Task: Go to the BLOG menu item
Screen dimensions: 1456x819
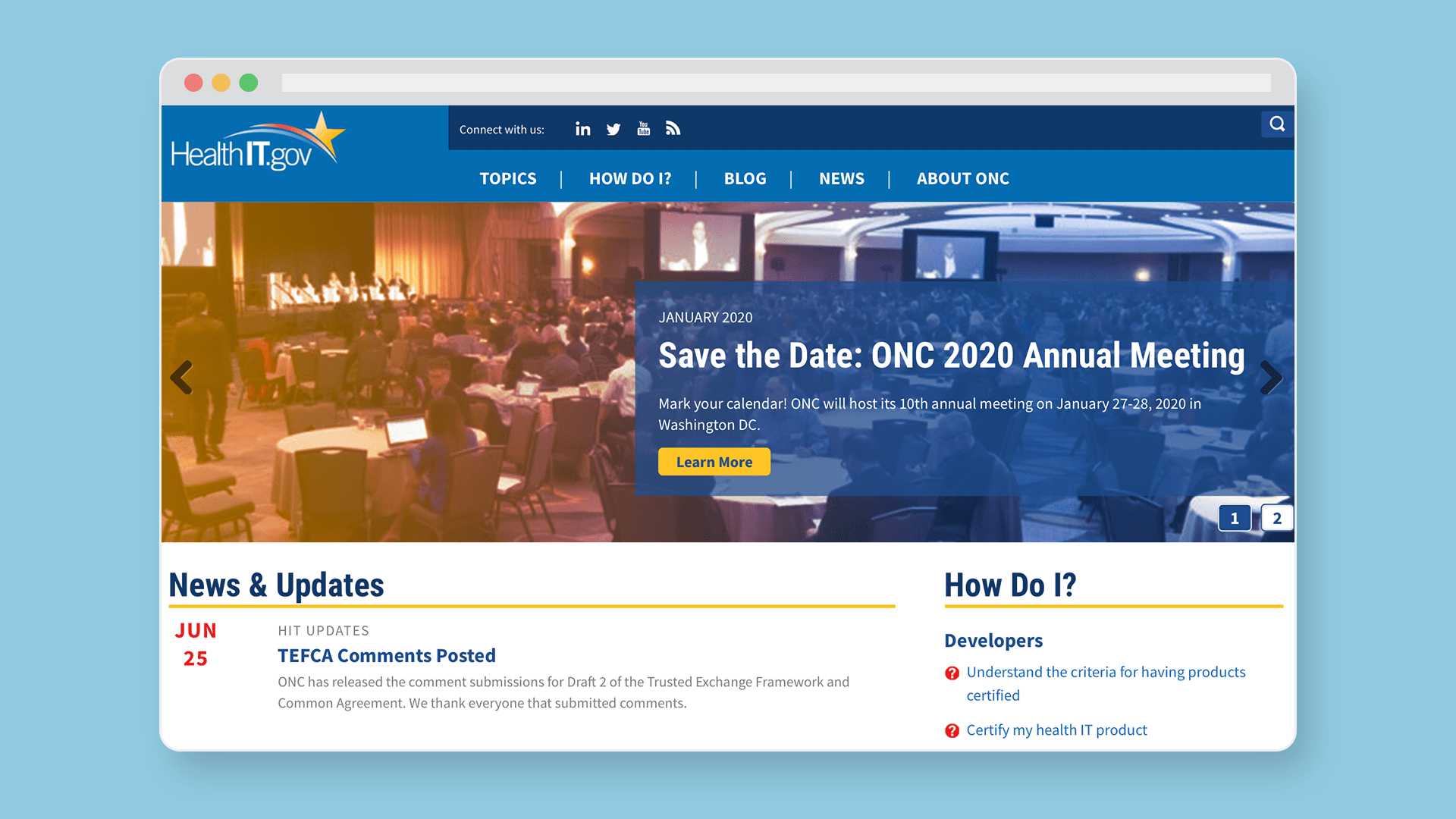Action: click(x=745, y=179)
